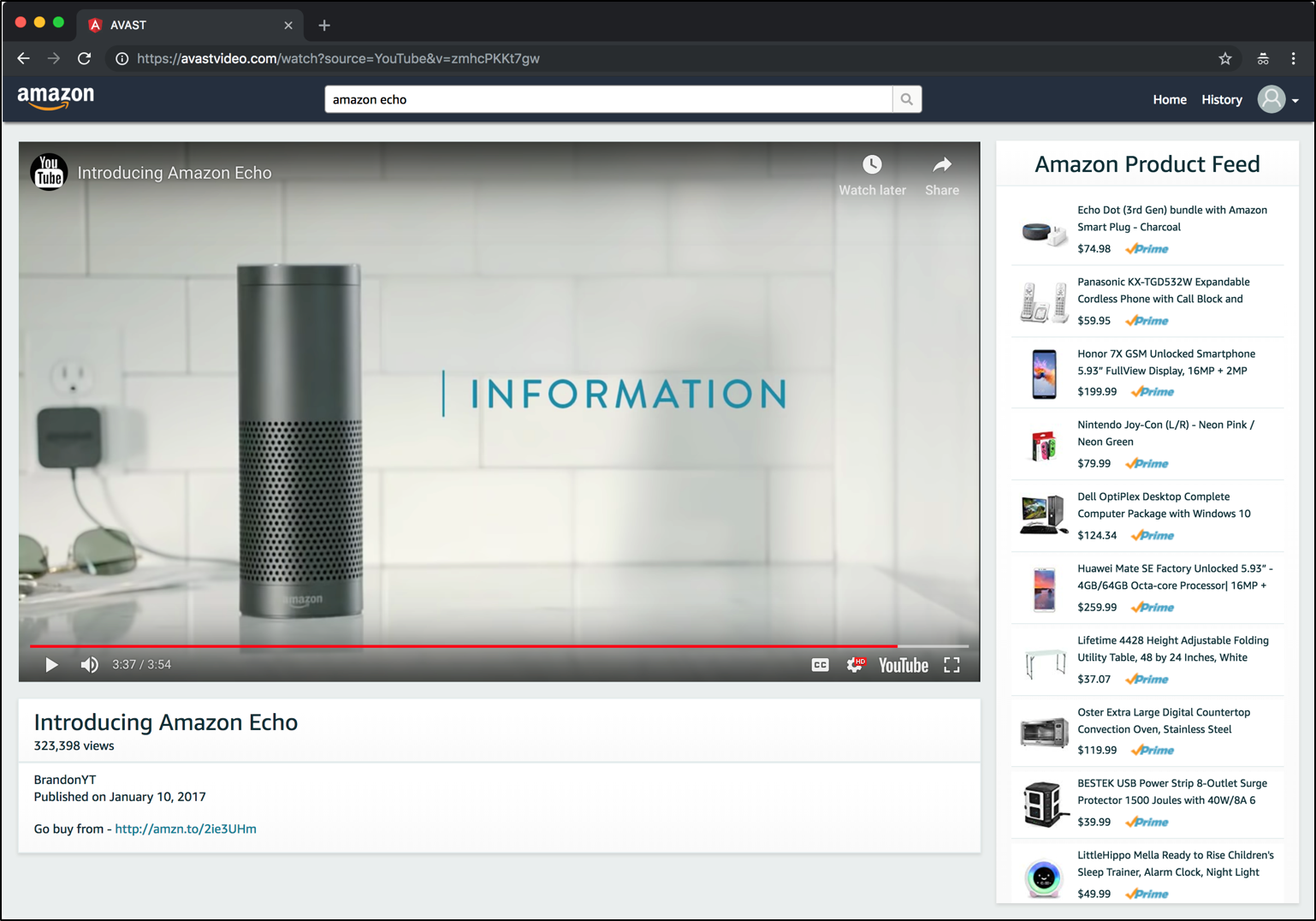Enter fullscreen mode
This screenshot has width=1316, height=921.
coord(951,665)
